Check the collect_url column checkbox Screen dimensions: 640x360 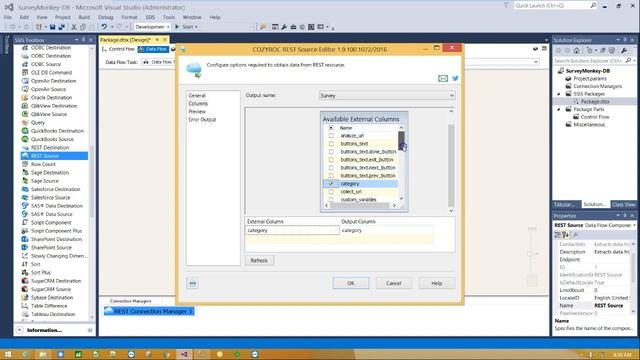[331, 191]
